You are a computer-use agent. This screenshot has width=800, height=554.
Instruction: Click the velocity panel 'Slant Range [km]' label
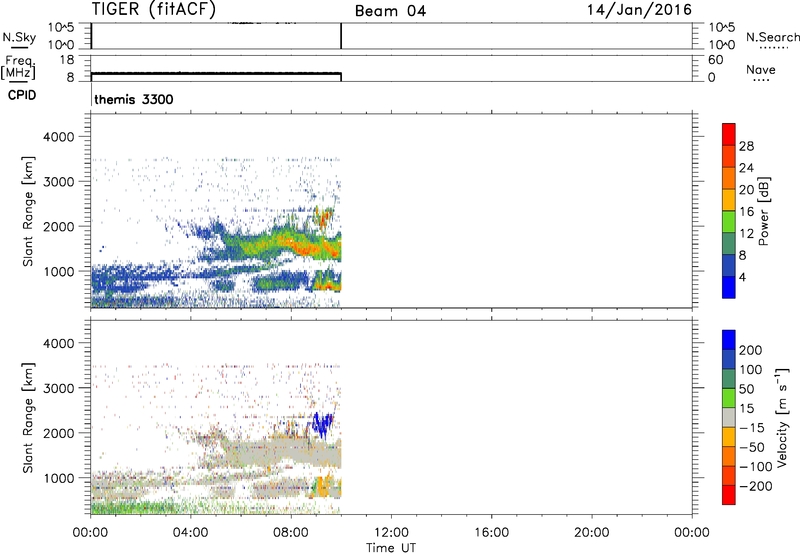click(x=28, y=418)
